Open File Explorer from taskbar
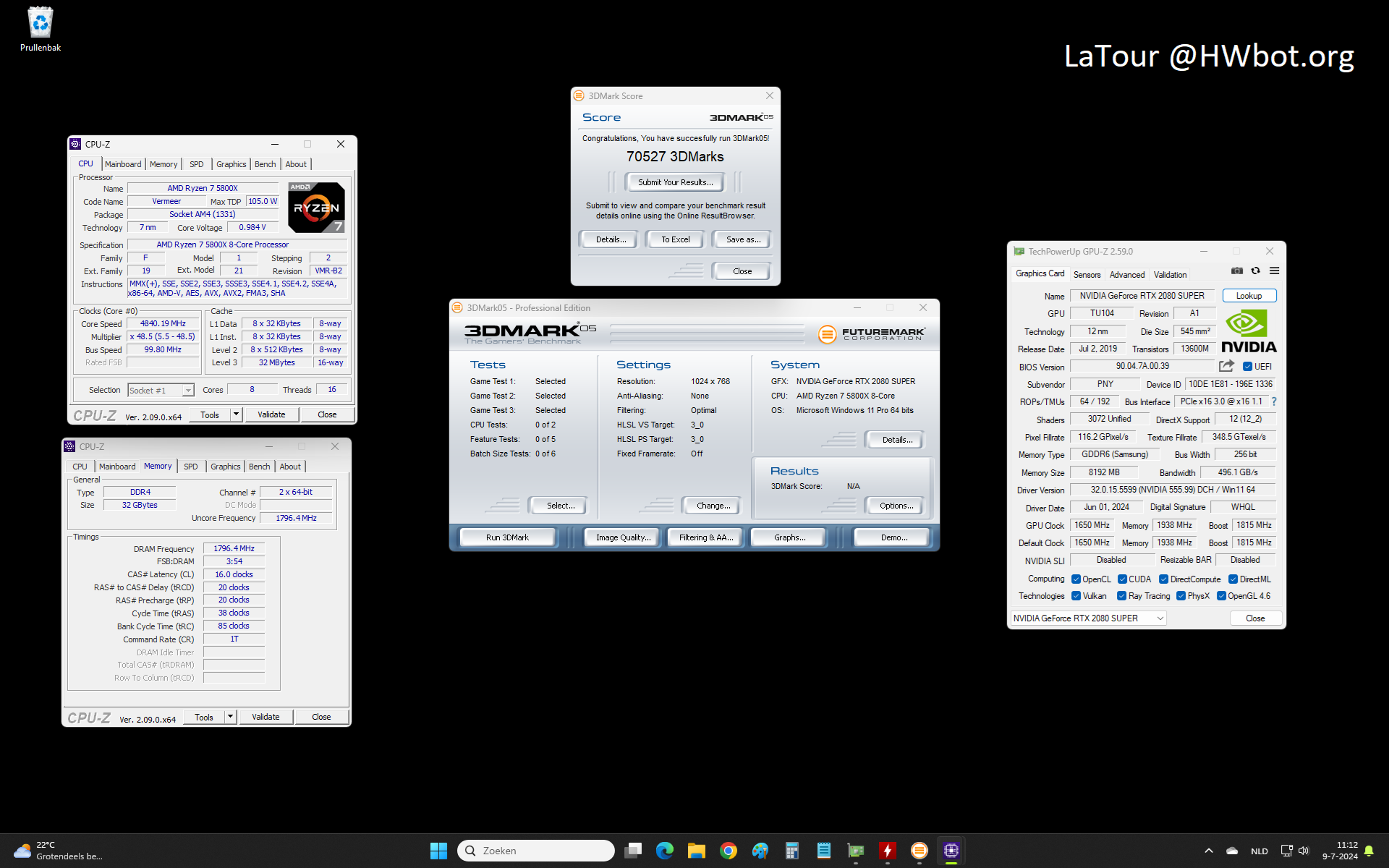 coord(697,851)
